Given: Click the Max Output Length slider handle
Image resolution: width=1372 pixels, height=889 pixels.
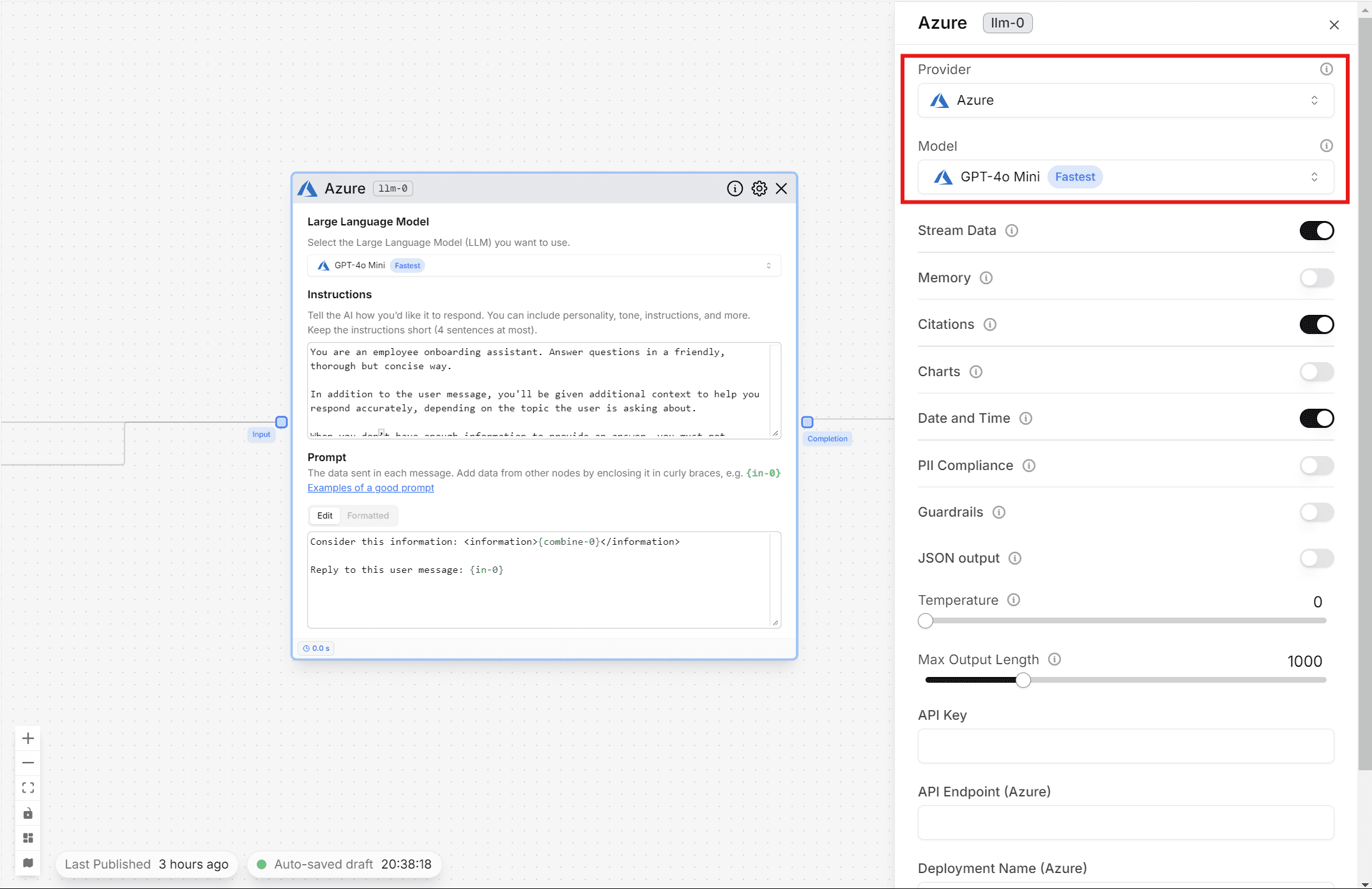Looking at the screenshot, I should click(1023, 680).
